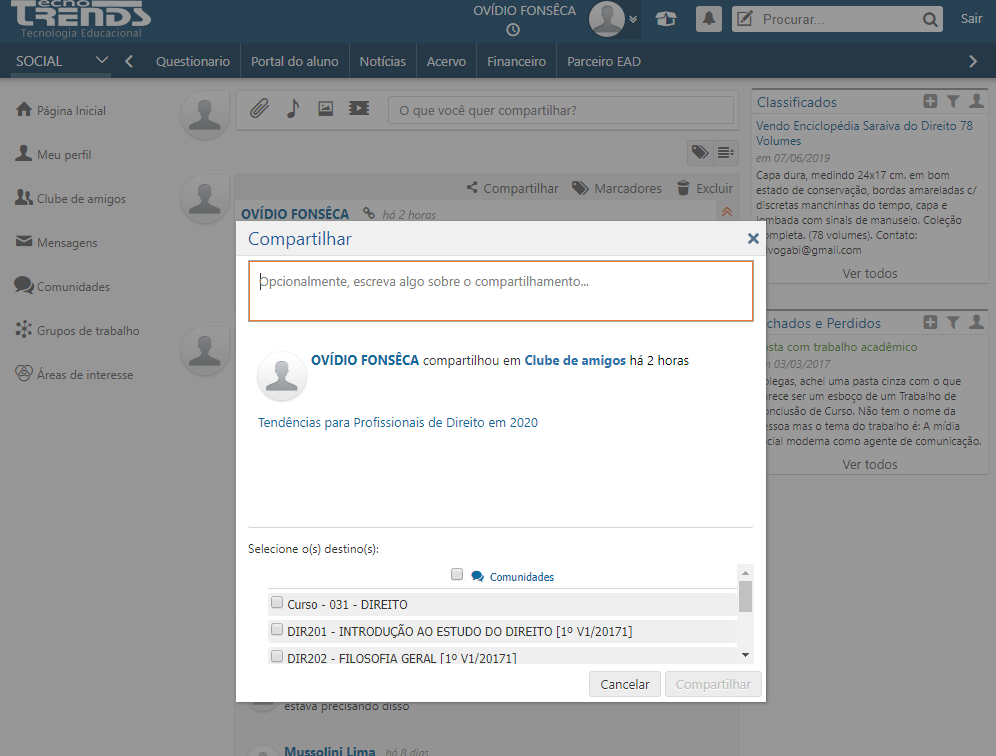This screenshot has height=756, width=996.
Task: Open the Financeiro menu item
Action: tap(516, 61)
